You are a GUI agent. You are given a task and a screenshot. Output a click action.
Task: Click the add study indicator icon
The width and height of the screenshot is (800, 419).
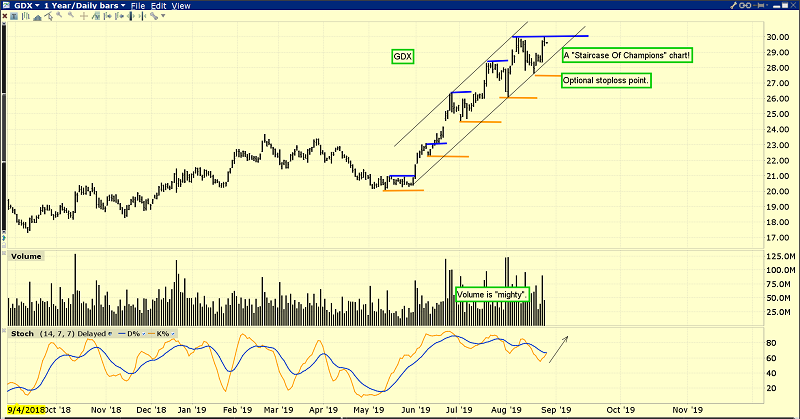pyautogui.click(x=96, y=16)
